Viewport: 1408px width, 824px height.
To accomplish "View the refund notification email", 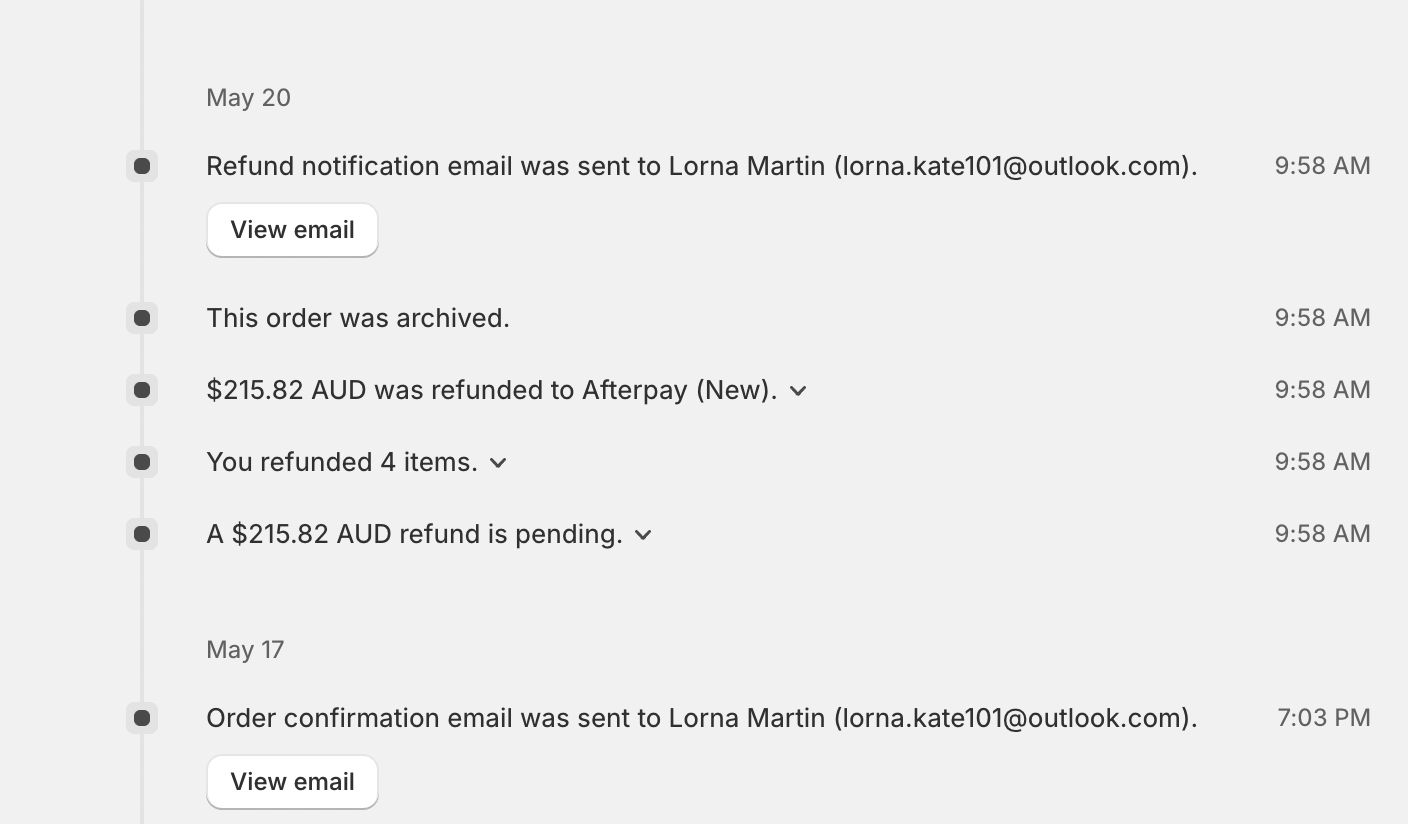I will click(292, 230).
